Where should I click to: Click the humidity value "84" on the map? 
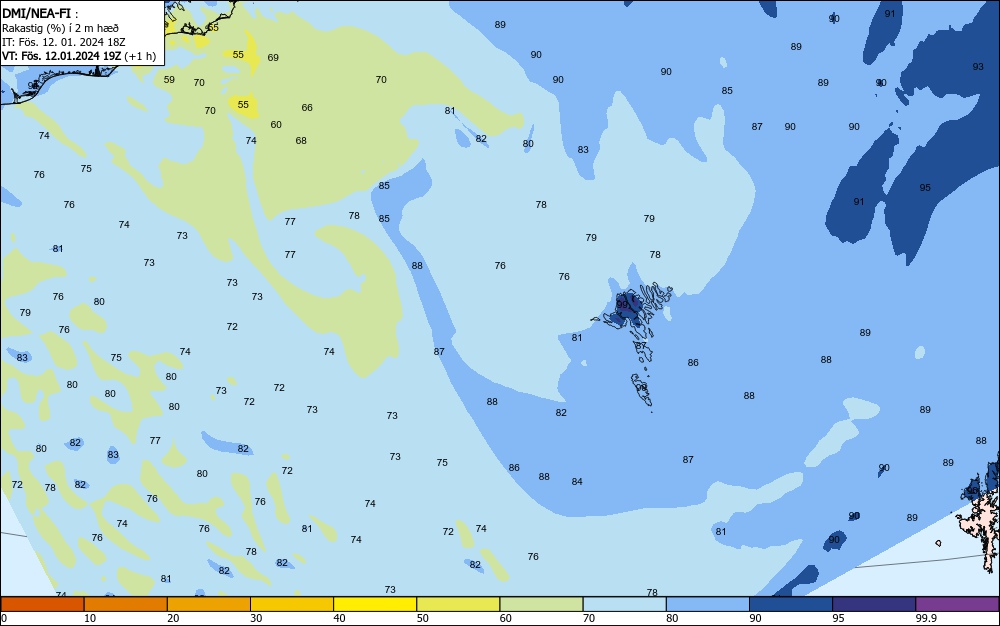tap(577, 482)
